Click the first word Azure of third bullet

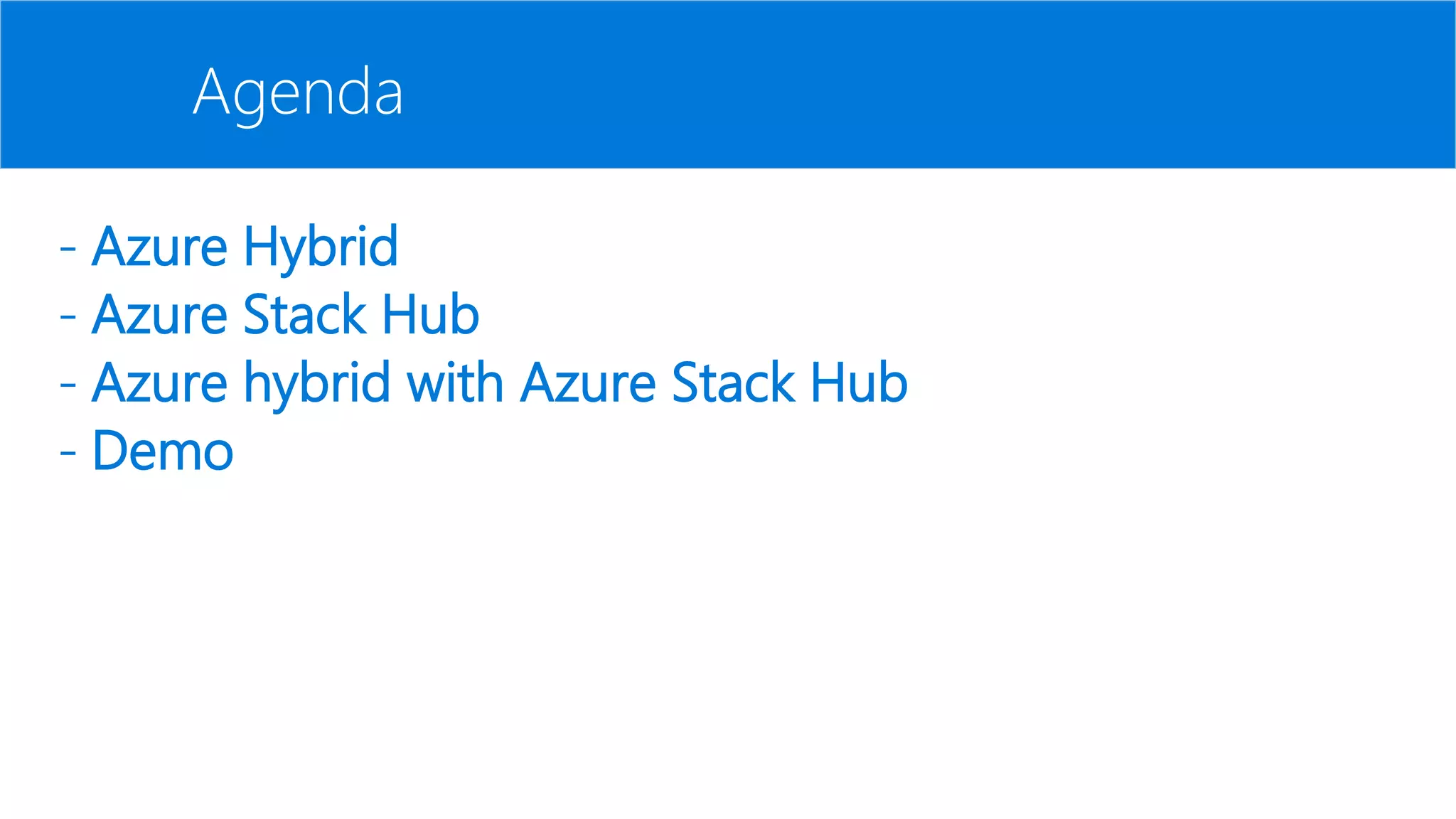pos(159,383)
